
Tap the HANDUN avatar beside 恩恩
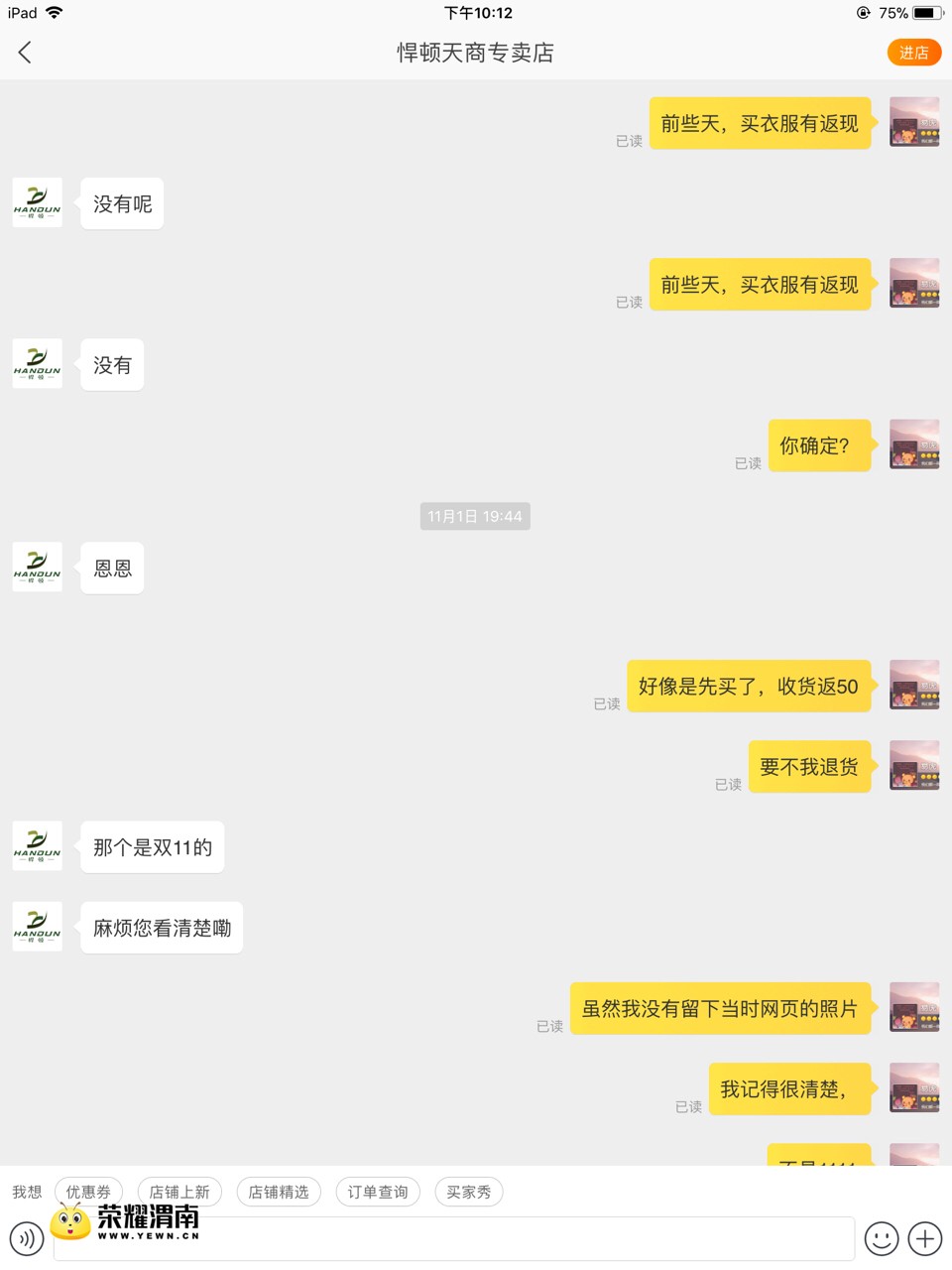pyautogui.click(x=38, y=567)
